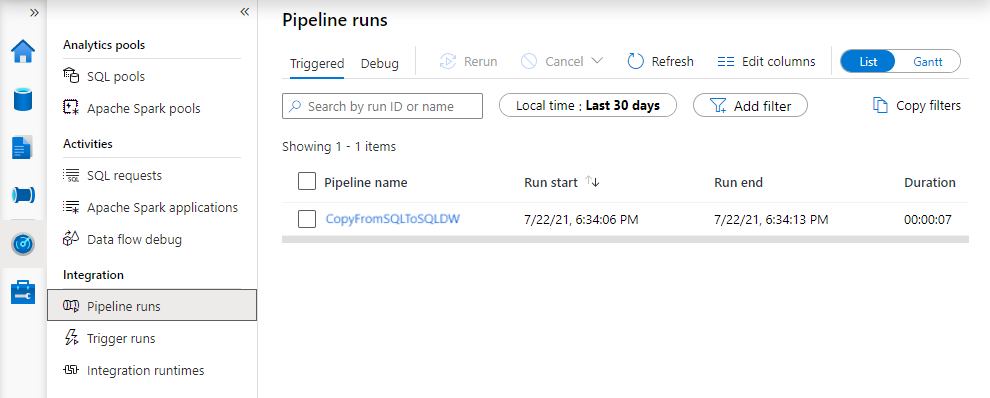Click the Duration column header
Image resolution: width=990 pixels, height=398 pixels.
pos(930,183)
